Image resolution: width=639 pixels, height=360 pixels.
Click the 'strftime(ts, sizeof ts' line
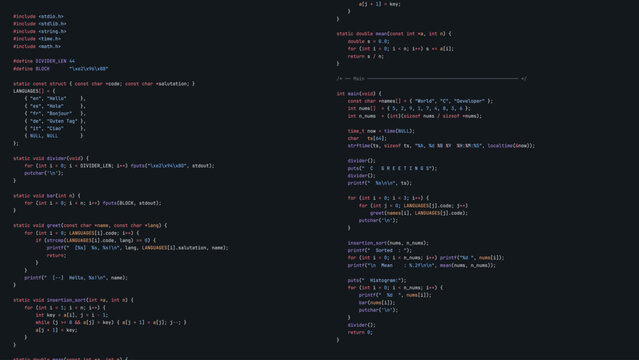click(x=441, y=146)
